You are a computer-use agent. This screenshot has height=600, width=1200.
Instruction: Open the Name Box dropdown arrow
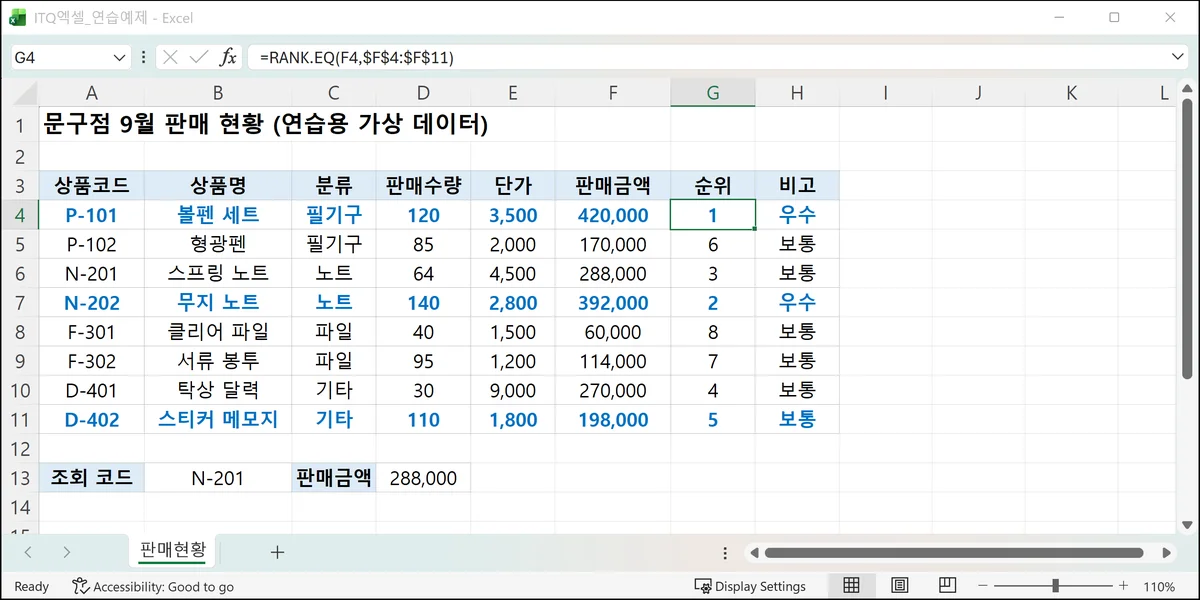pyautogui.click(x=120, y=58)
